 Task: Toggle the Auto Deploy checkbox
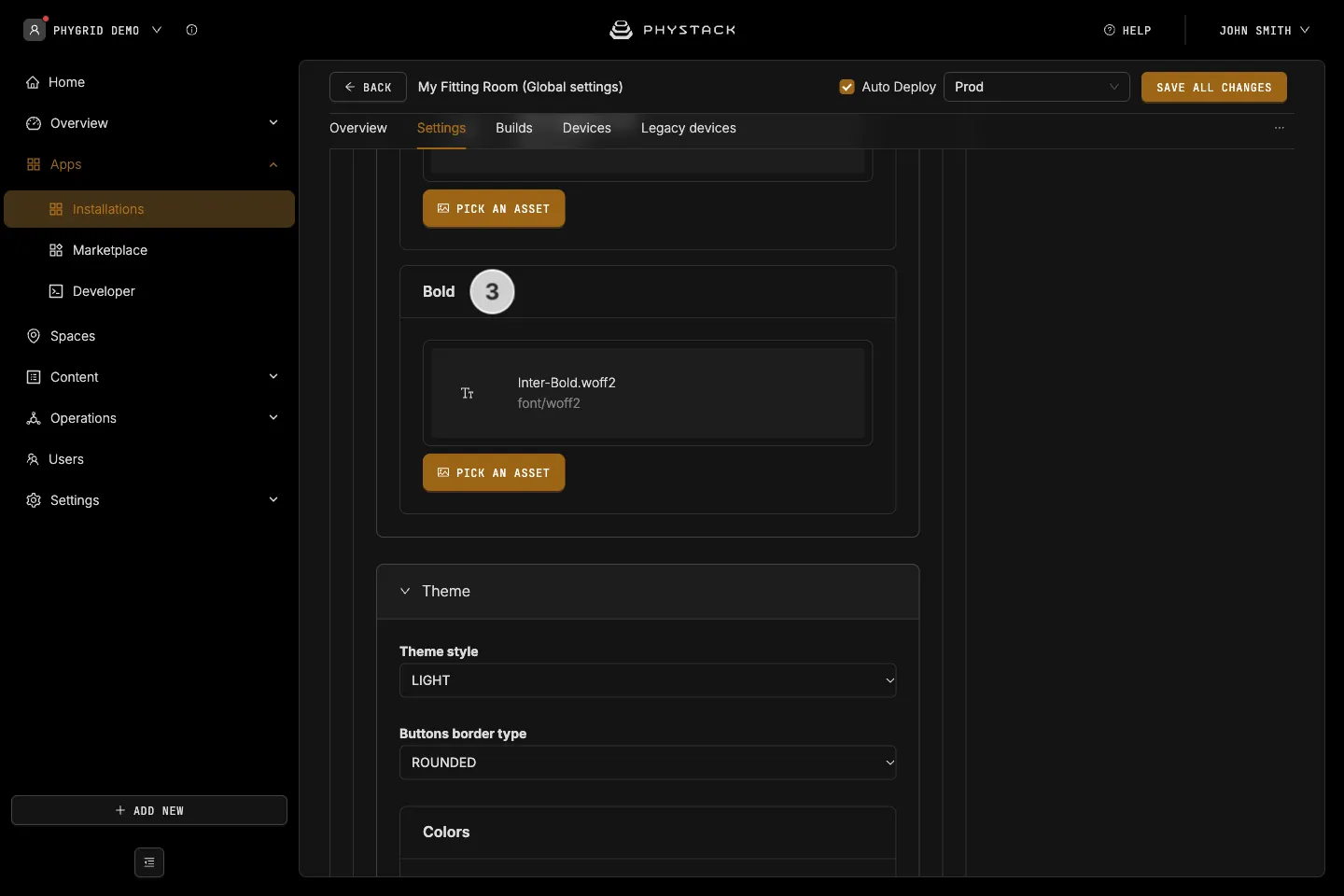click(x=847, y=87)
